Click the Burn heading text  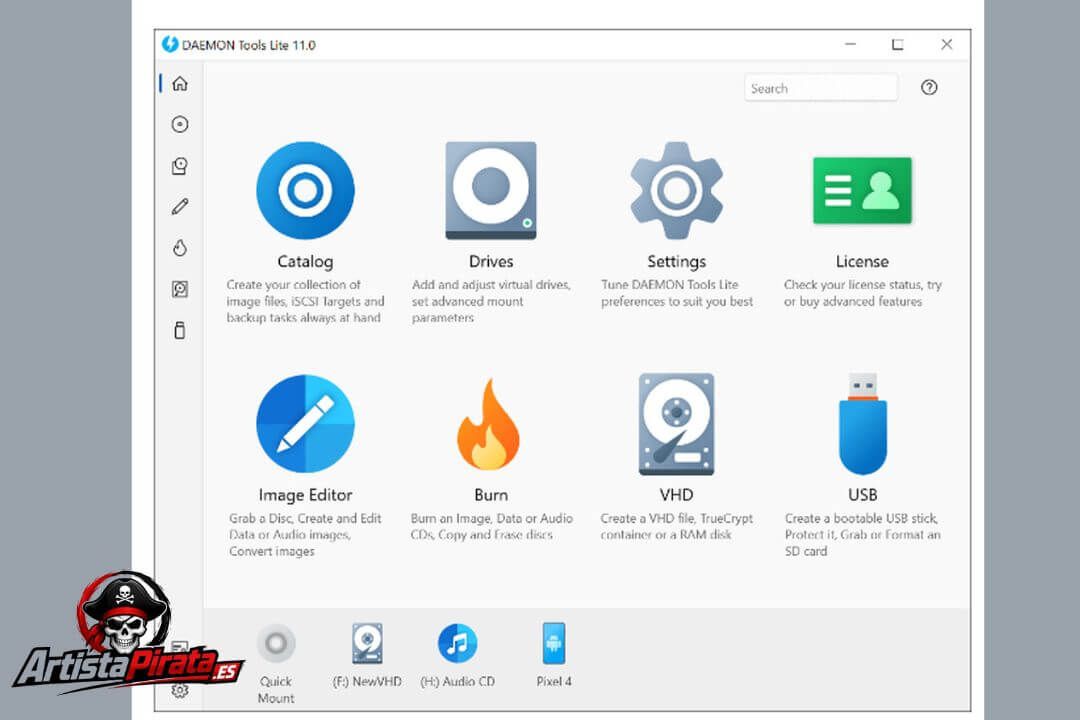[490, 495]
